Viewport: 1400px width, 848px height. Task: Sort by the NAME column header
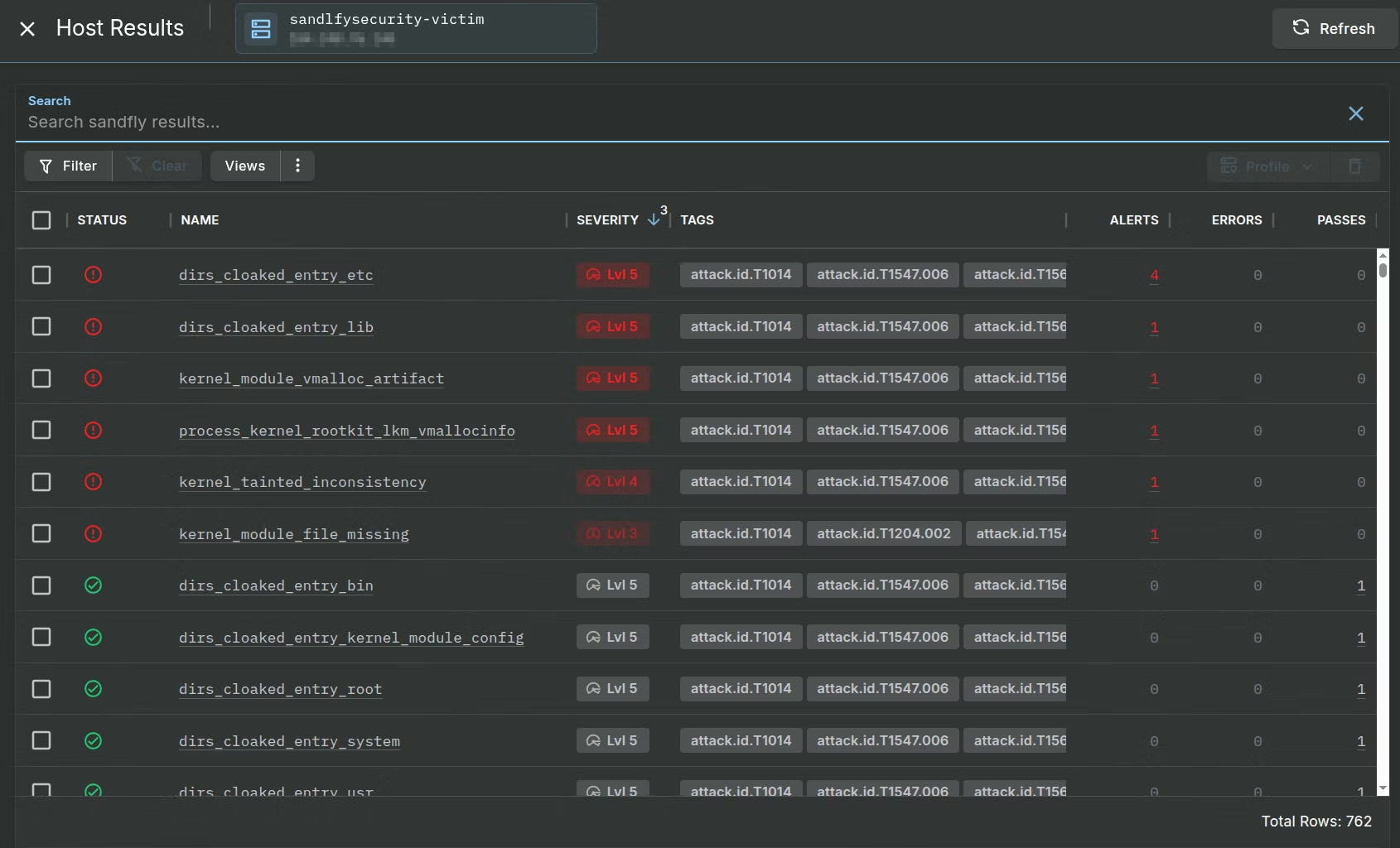(x=200, y=220)
